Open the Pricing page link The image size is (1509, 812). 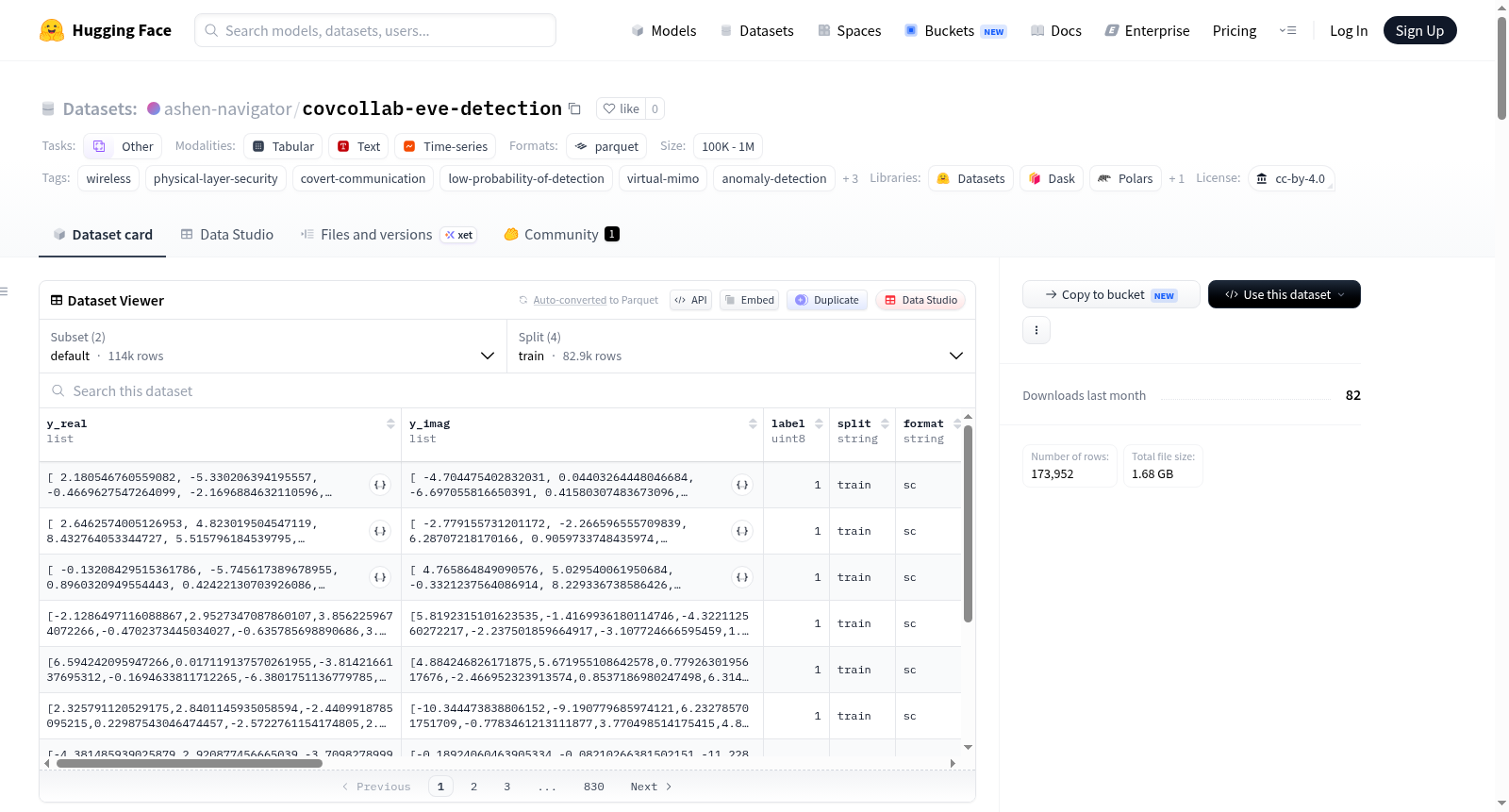click(1235, 31)
